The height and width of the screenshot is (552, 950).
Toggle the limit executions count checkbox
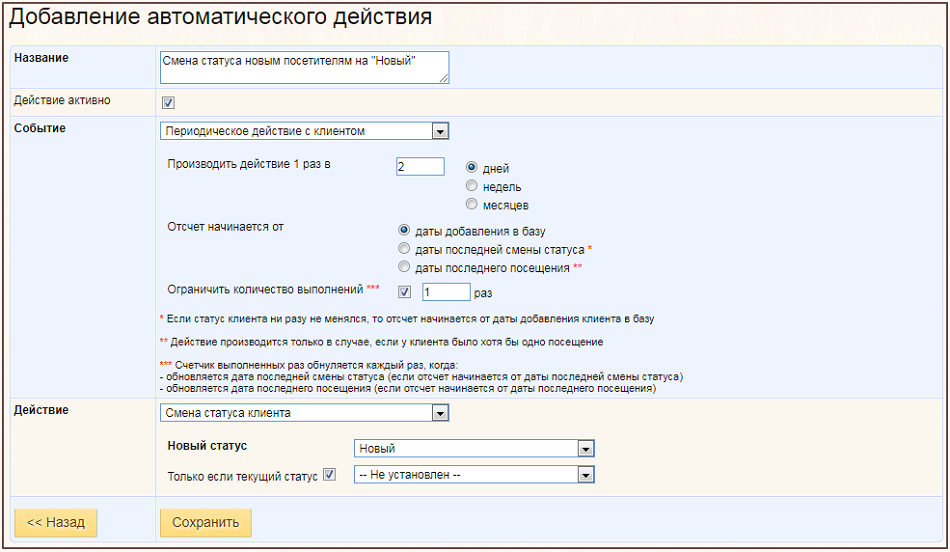pyautogui.click(x=404, y=292)
